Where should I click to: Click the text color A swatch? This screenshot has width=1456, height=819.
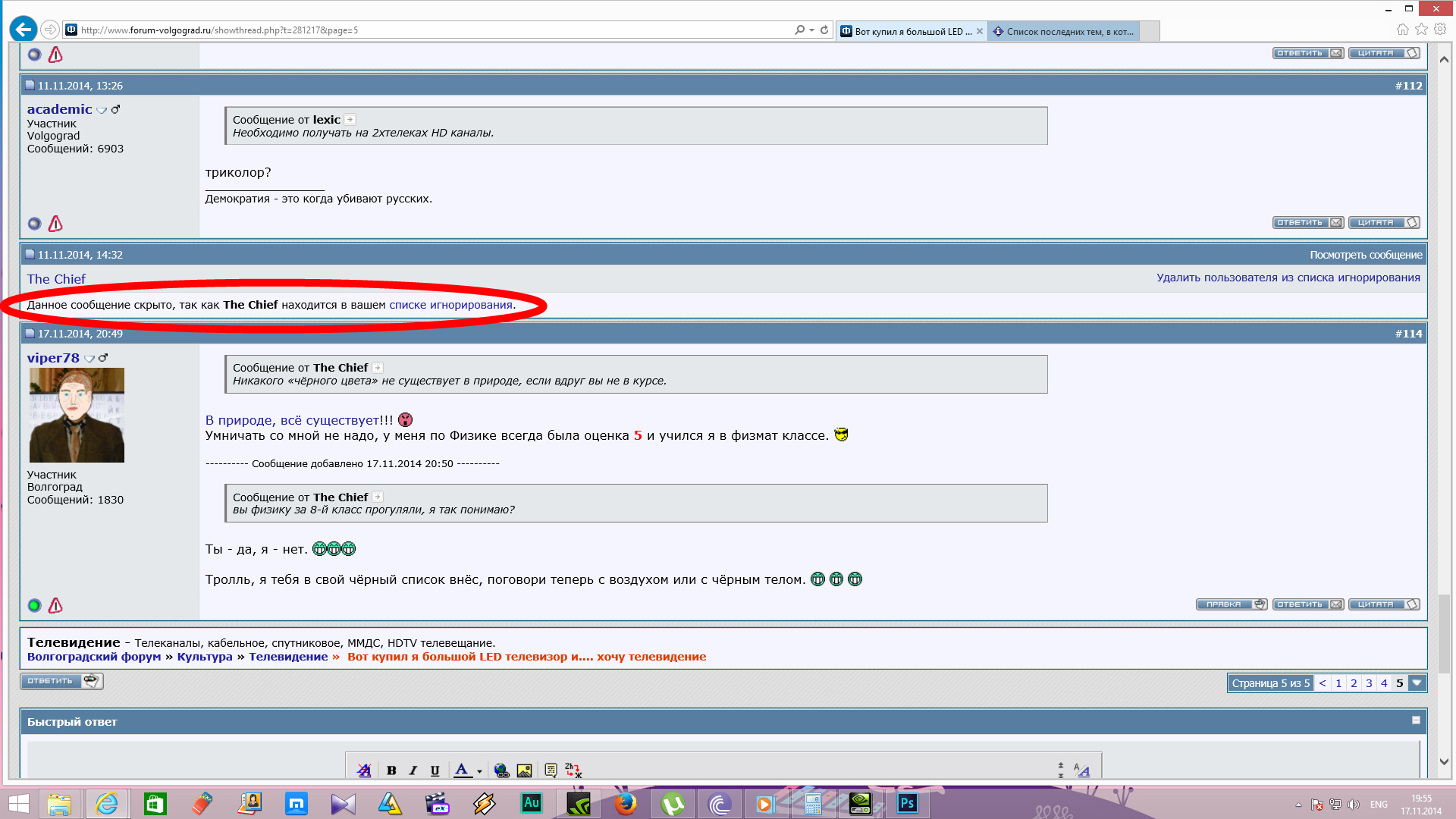click(x=461, y=770)
